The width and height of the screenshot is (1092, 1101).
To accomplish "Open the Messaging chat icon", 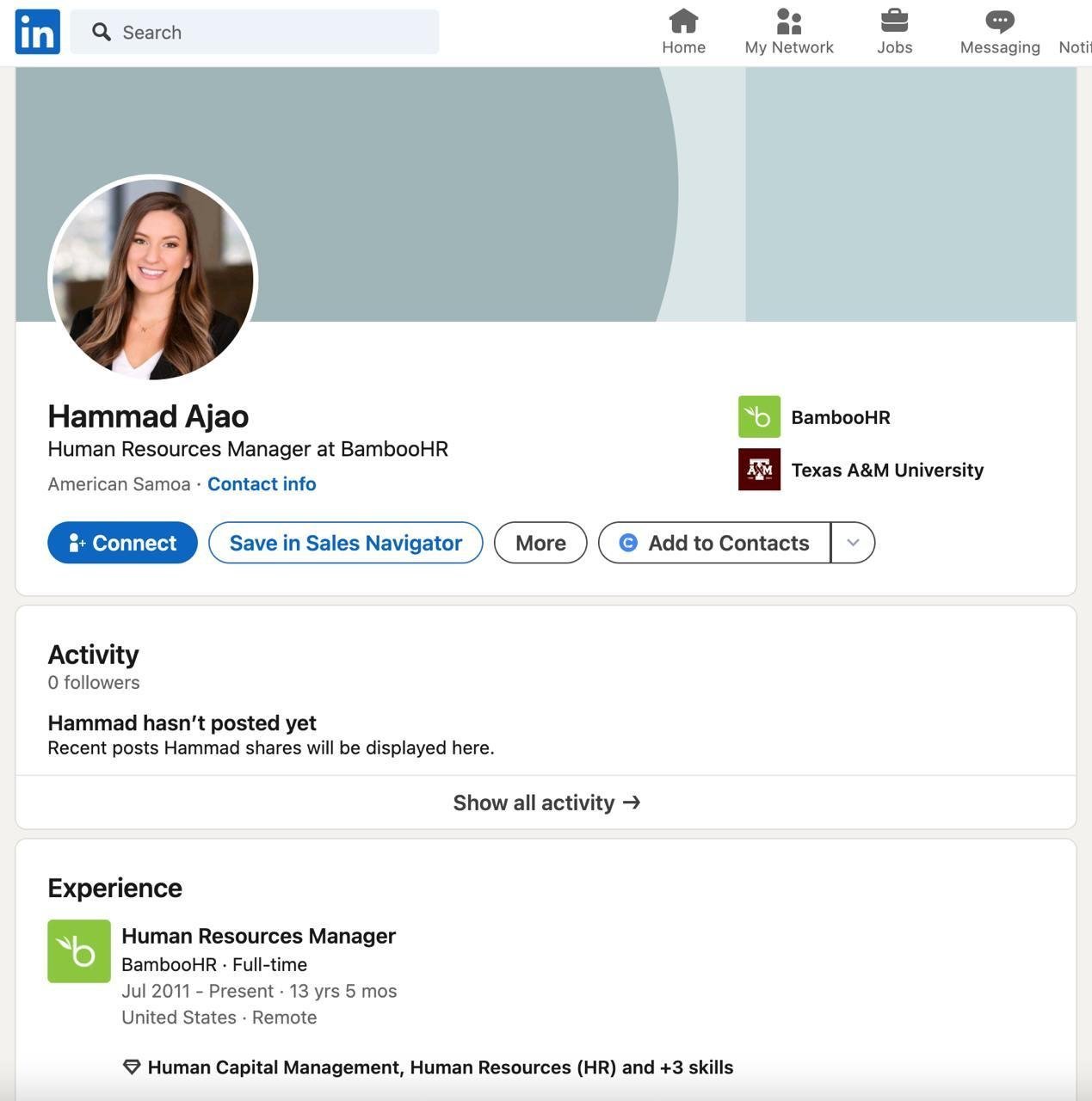I will pos(999,21).
